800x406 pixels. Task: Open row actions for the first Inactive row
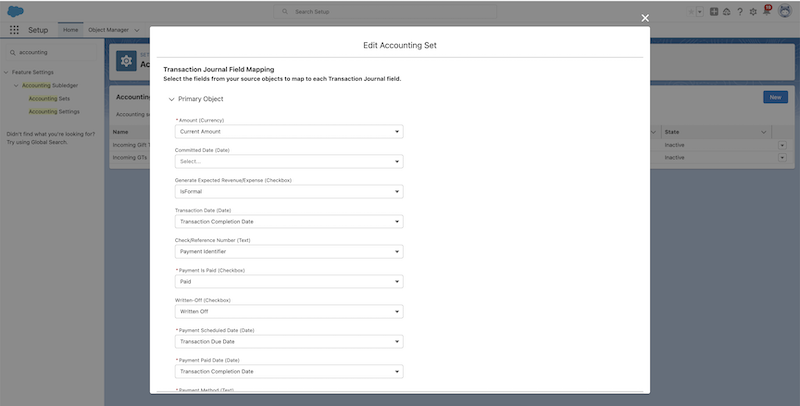pyautogui.click(x=782, y=145)
